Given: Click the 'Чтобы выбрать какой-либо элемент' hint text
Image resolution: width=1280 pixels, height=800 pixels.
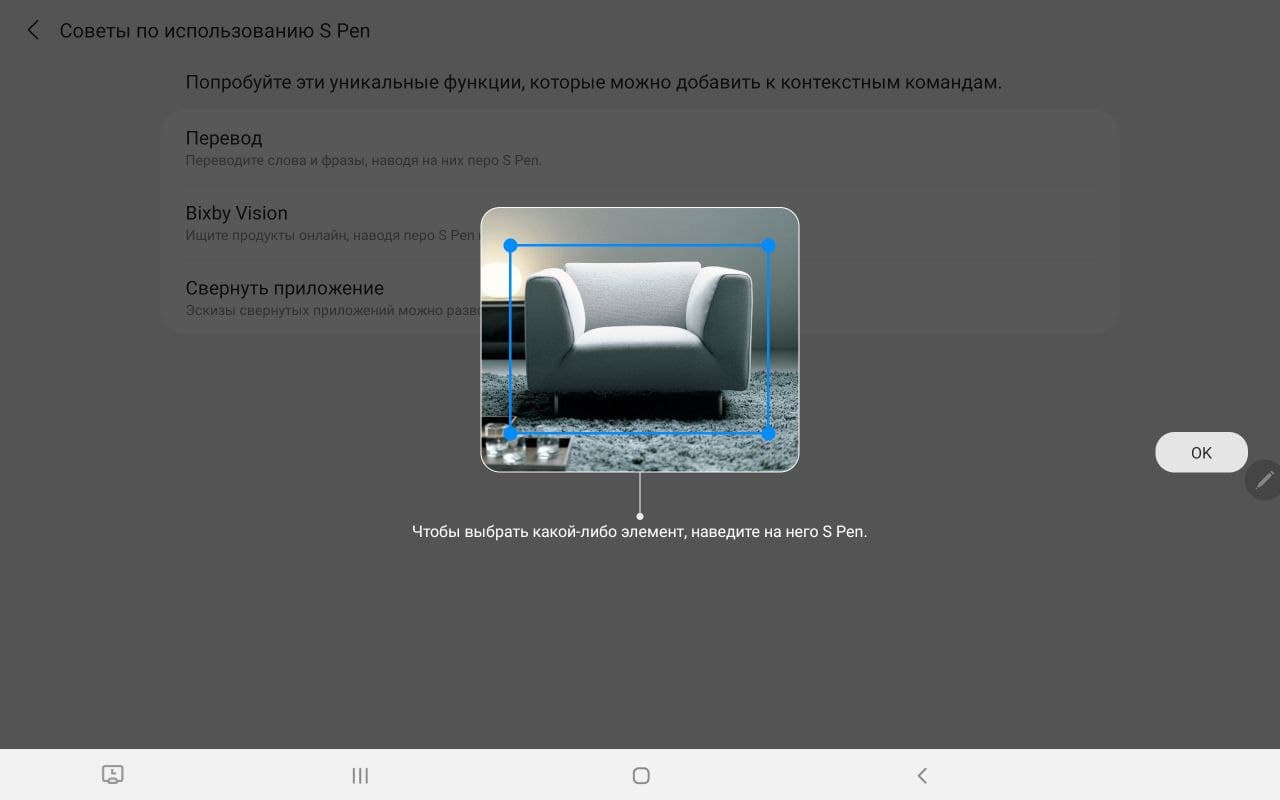Looking at the screenshot, I should click(639, 532).
